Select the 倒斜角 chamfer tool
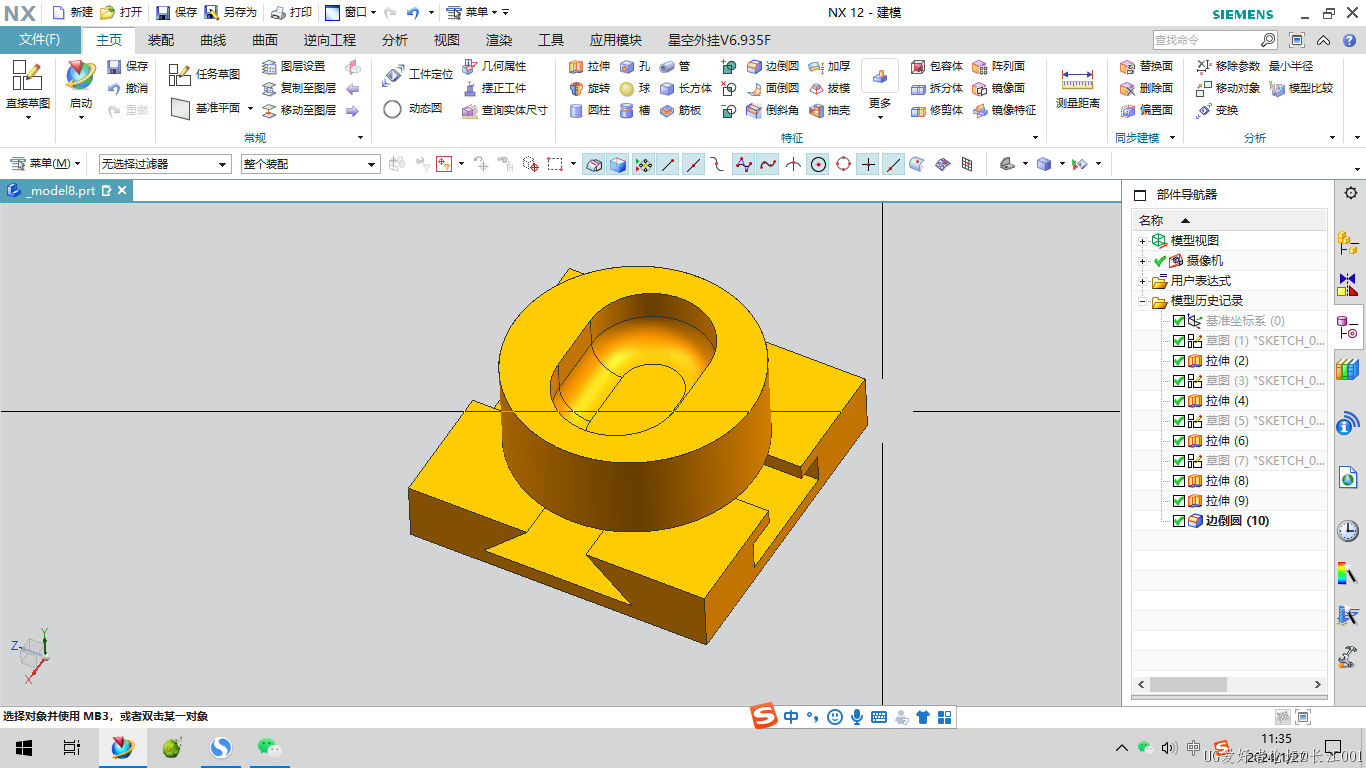 coord(773,110)
